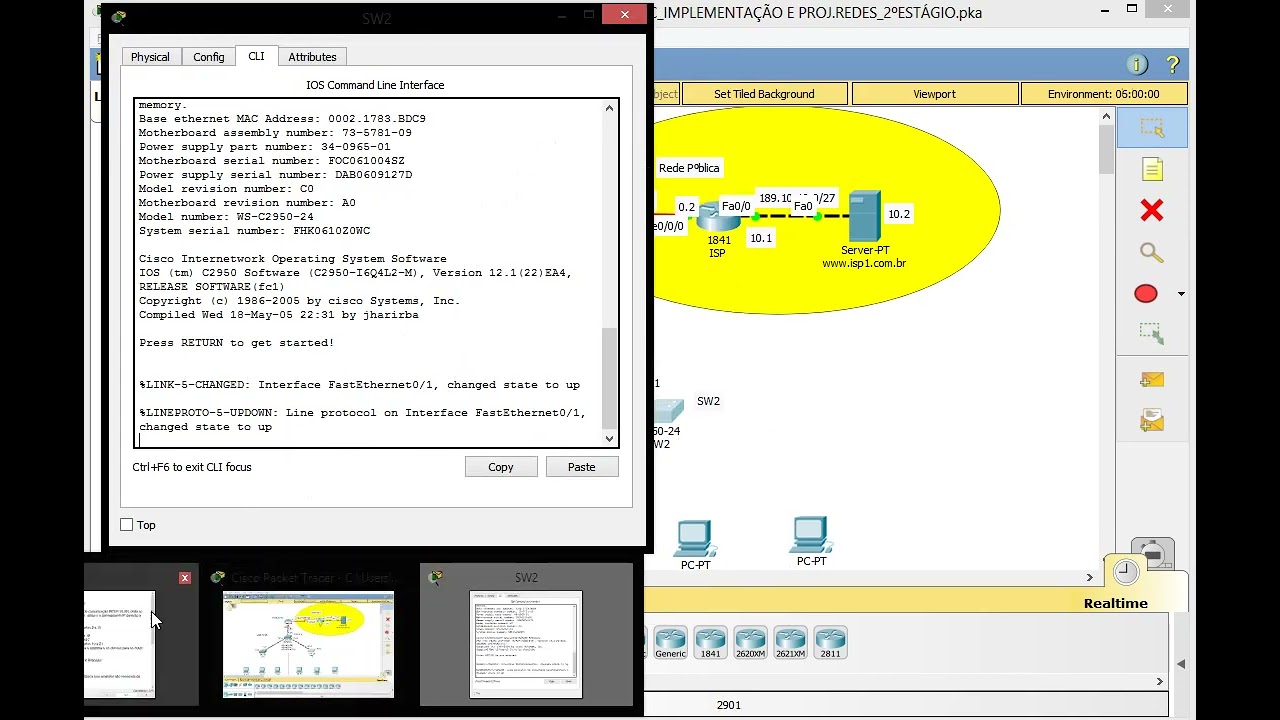Click the 2901 device name label
This screenshot has width=1280, height=720.
coord(729,705)
